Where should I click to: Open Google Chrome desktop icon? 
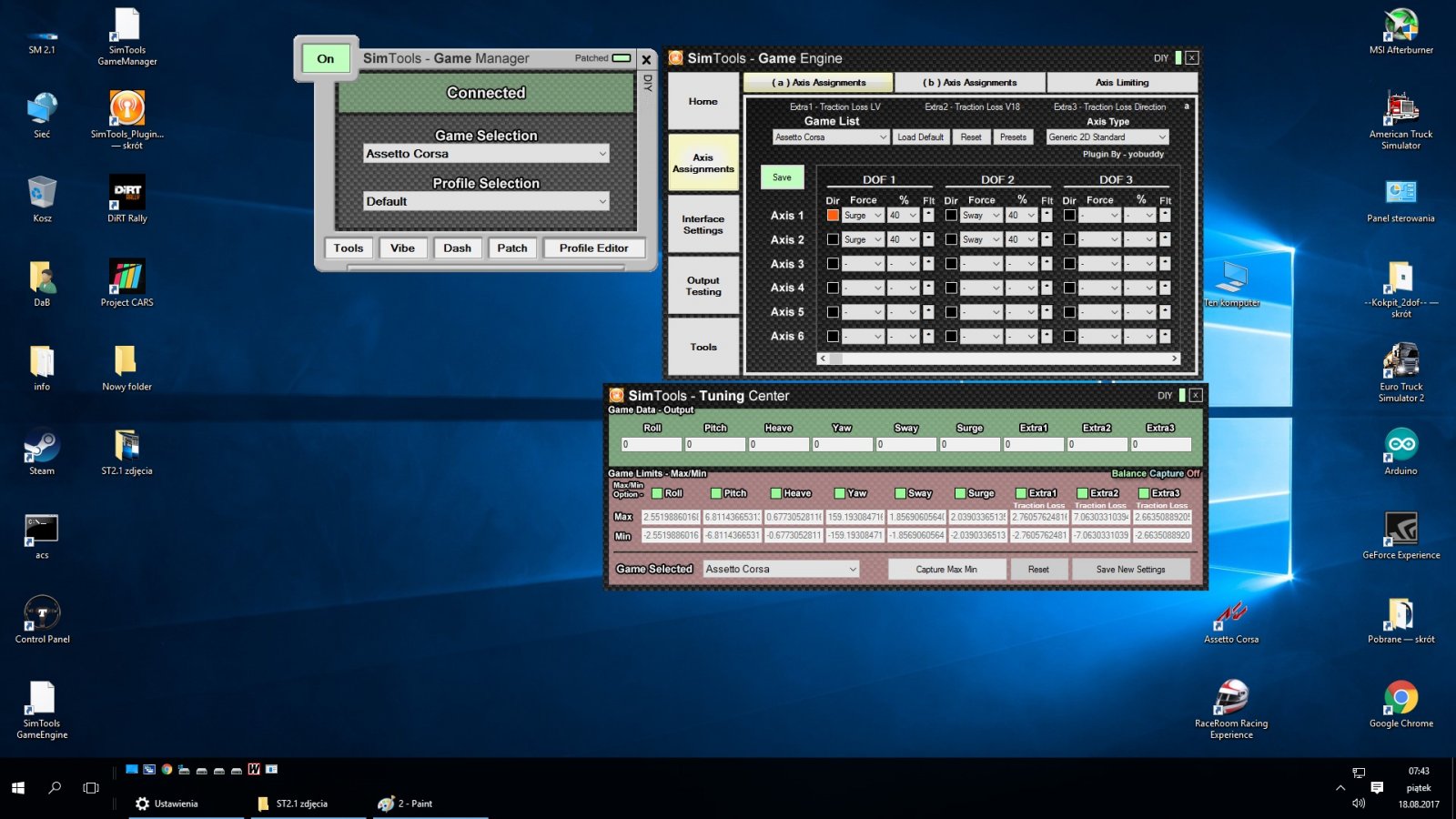1400,704
